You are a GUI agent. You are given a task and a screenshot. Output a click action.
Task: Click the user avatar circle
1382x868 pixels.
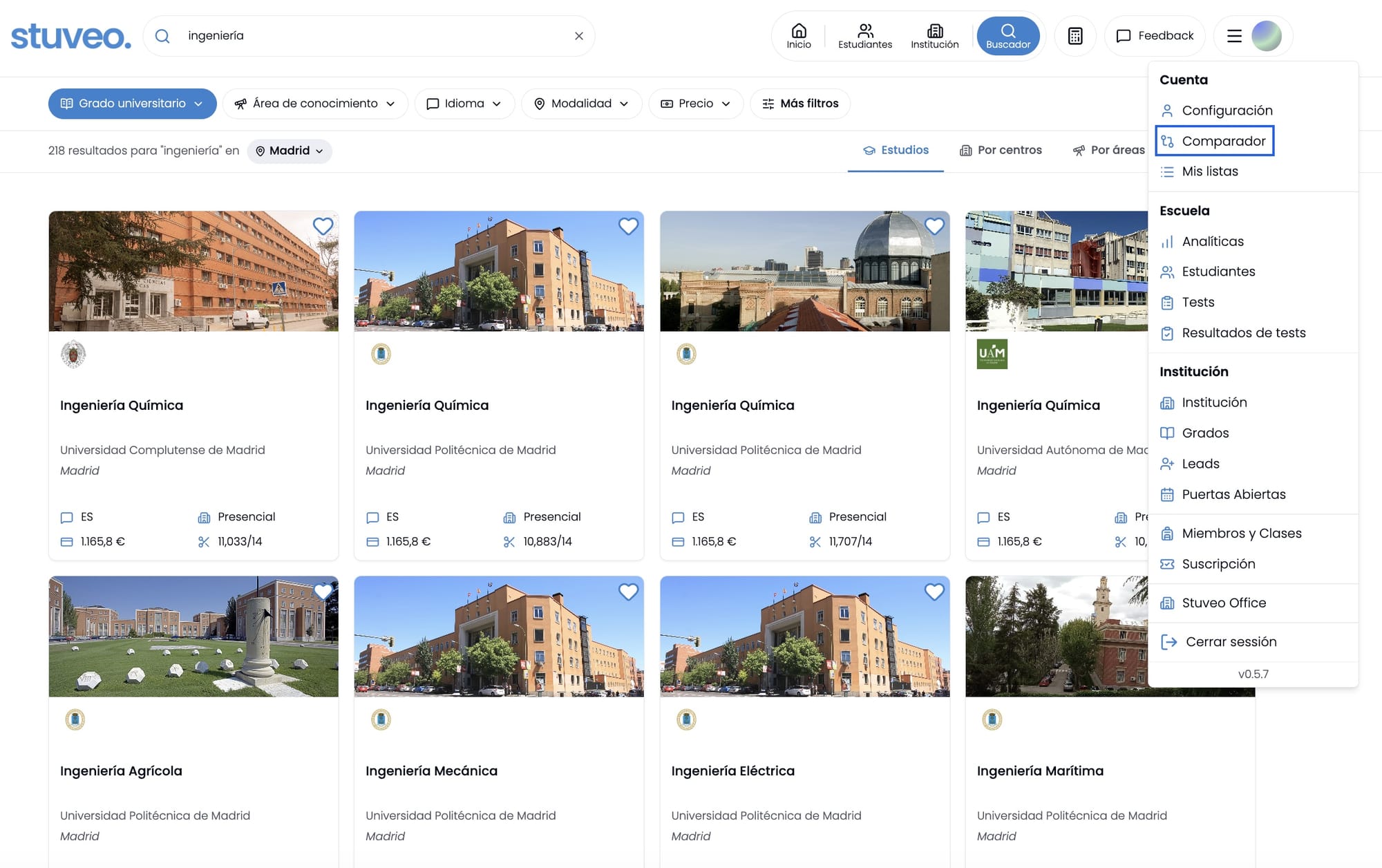point(1267,36)
